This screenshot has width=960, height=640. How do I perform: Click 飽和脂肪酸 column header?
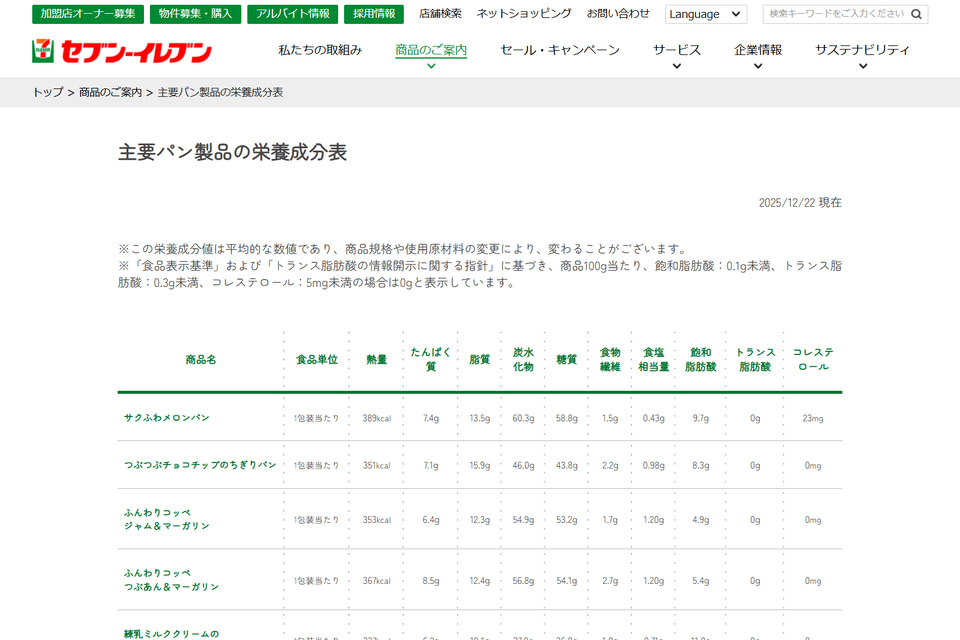point(700,360)
